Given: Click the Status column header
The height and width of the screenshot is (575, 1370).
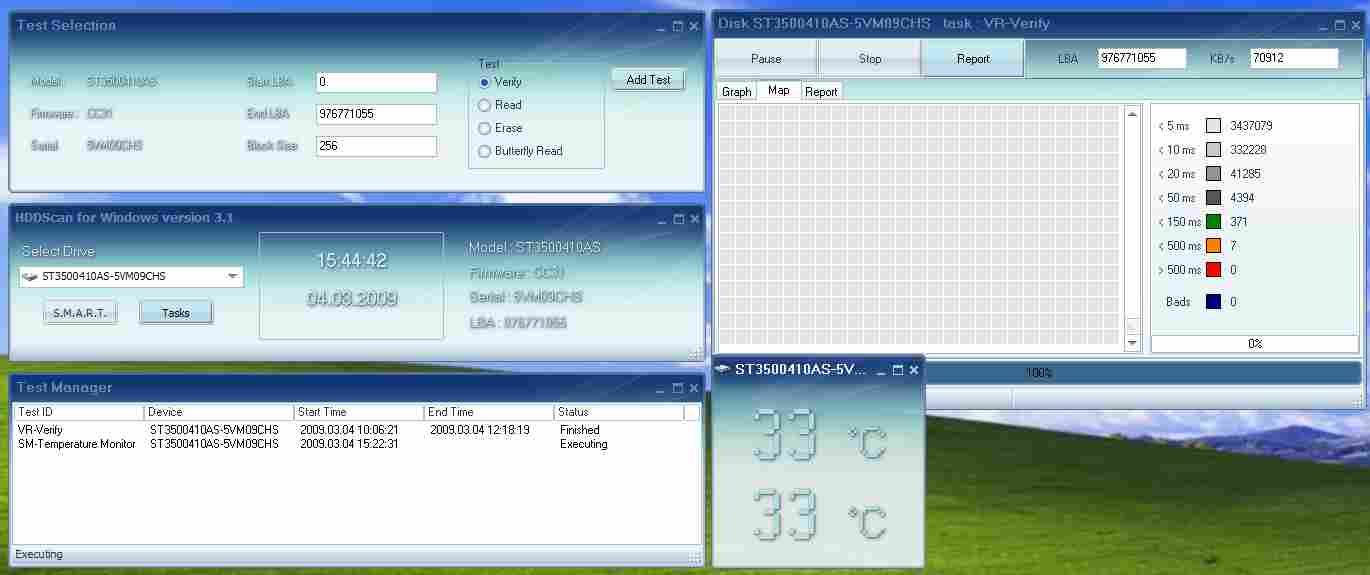Looking at the screenshot, I should pyautogui.click(x=619, y=412).
